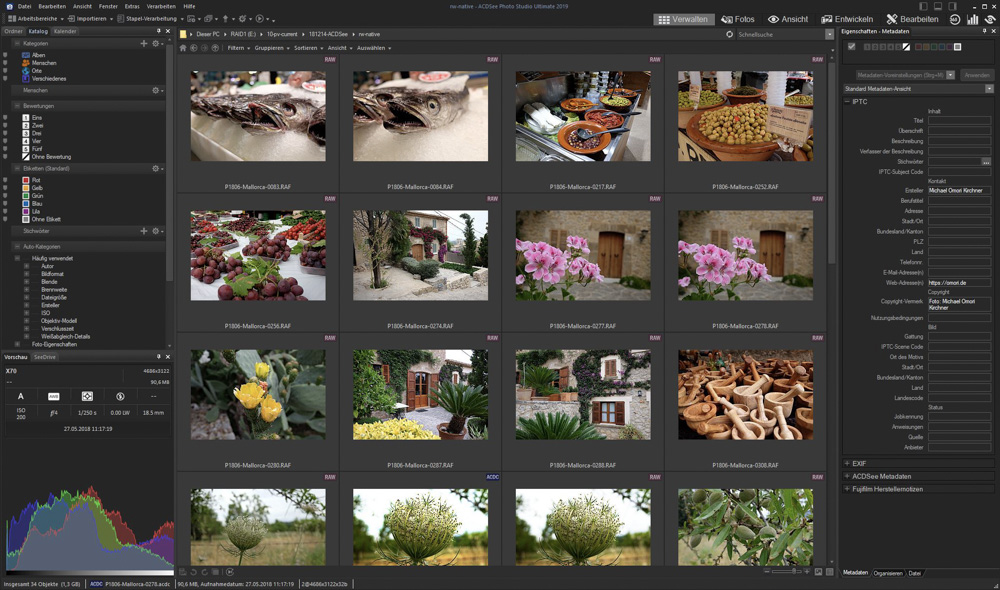This screenshot has width=1000, height=590.
Task: Open the Sortieren dropdown
Action: (x=308, y=48)
